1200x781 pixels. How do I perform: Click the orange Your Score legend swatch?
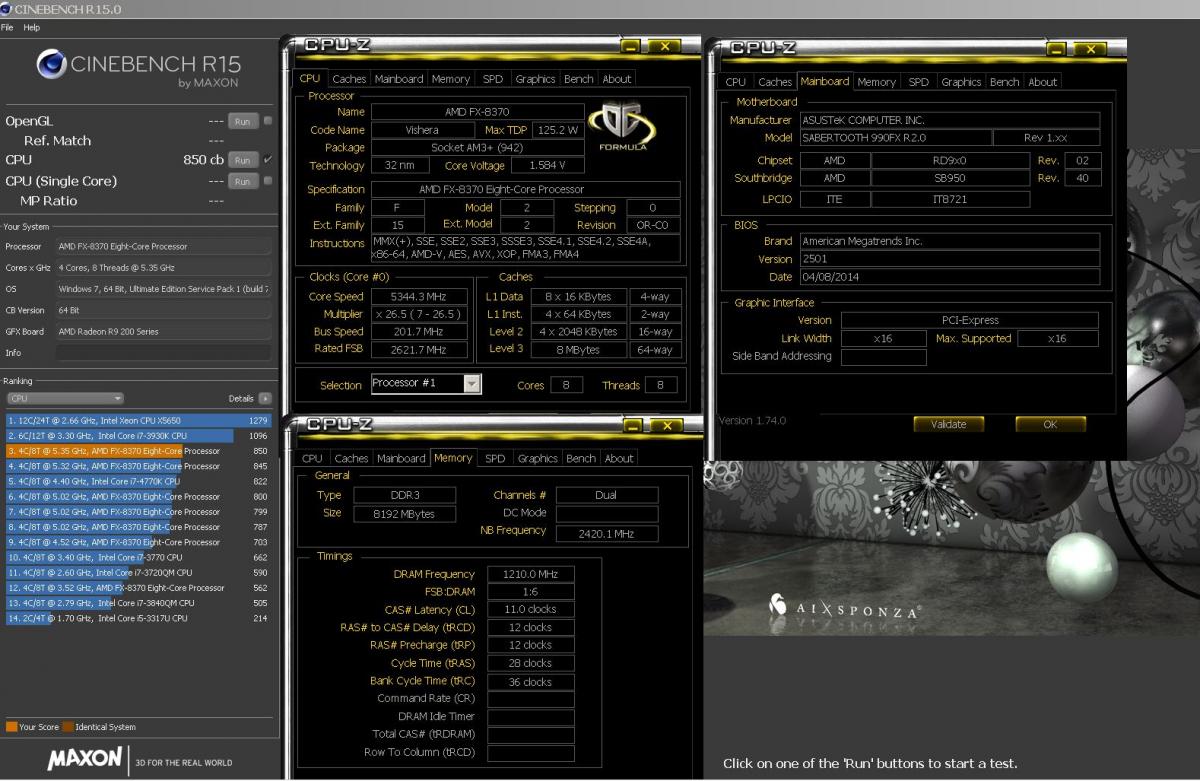point(11,727)
